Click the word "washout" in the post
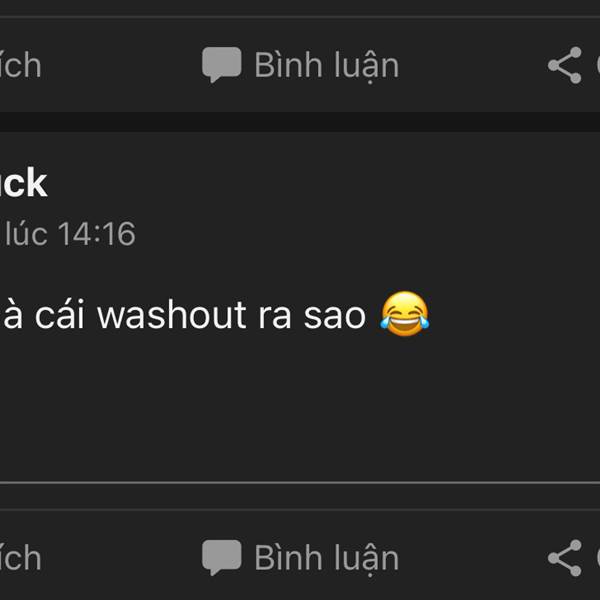The image size is (600, 600). (x=171, y=315)
